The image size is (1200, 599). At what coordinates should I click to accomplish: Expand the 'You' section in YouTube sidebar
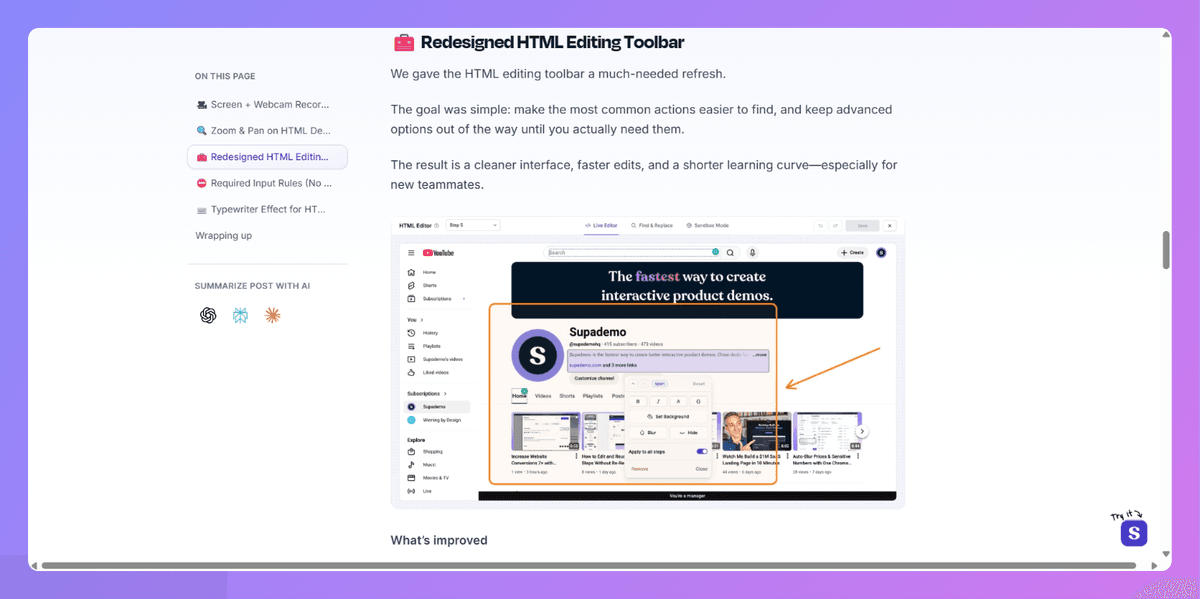(x=415, y=319)
